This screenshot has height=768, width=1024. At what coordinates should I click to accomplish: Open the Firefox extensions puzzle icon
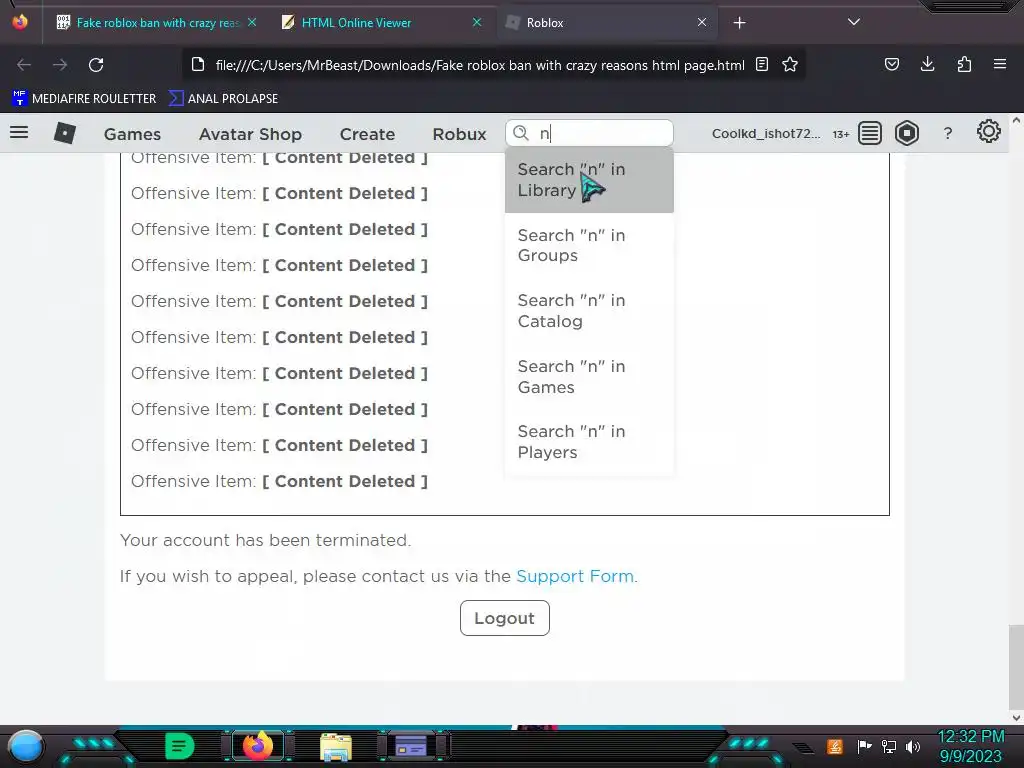pyautogui.click(x=964, y=64)
